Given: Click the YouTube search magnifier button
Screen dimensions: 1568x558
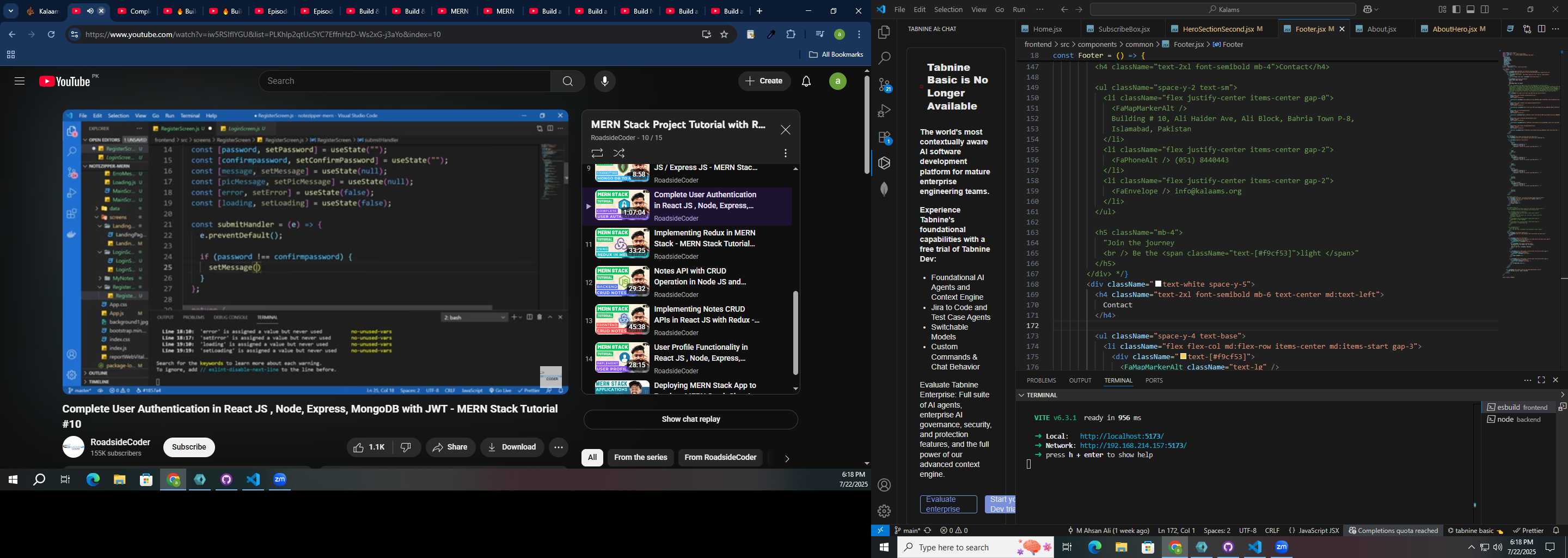Looking at the screenshot, I should [567, 81].
